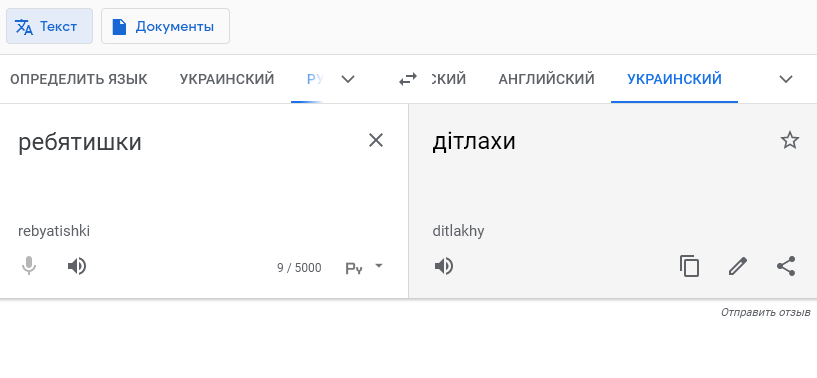Click the microphone voice input icon

click(29, 266)
